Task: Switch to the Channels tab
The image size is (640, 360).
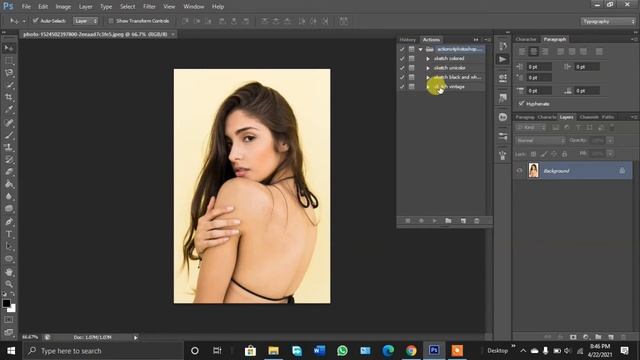Action: (x=589, y=117)
